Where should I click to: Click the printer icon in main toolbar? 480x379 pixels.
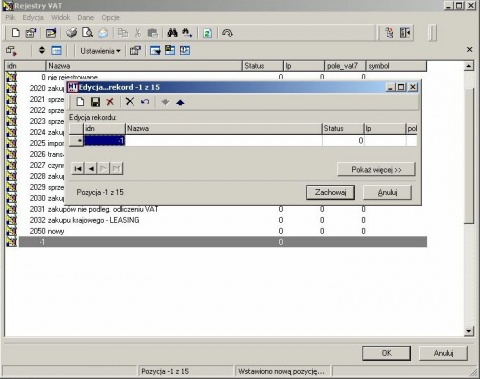click(x=71, y=33)
